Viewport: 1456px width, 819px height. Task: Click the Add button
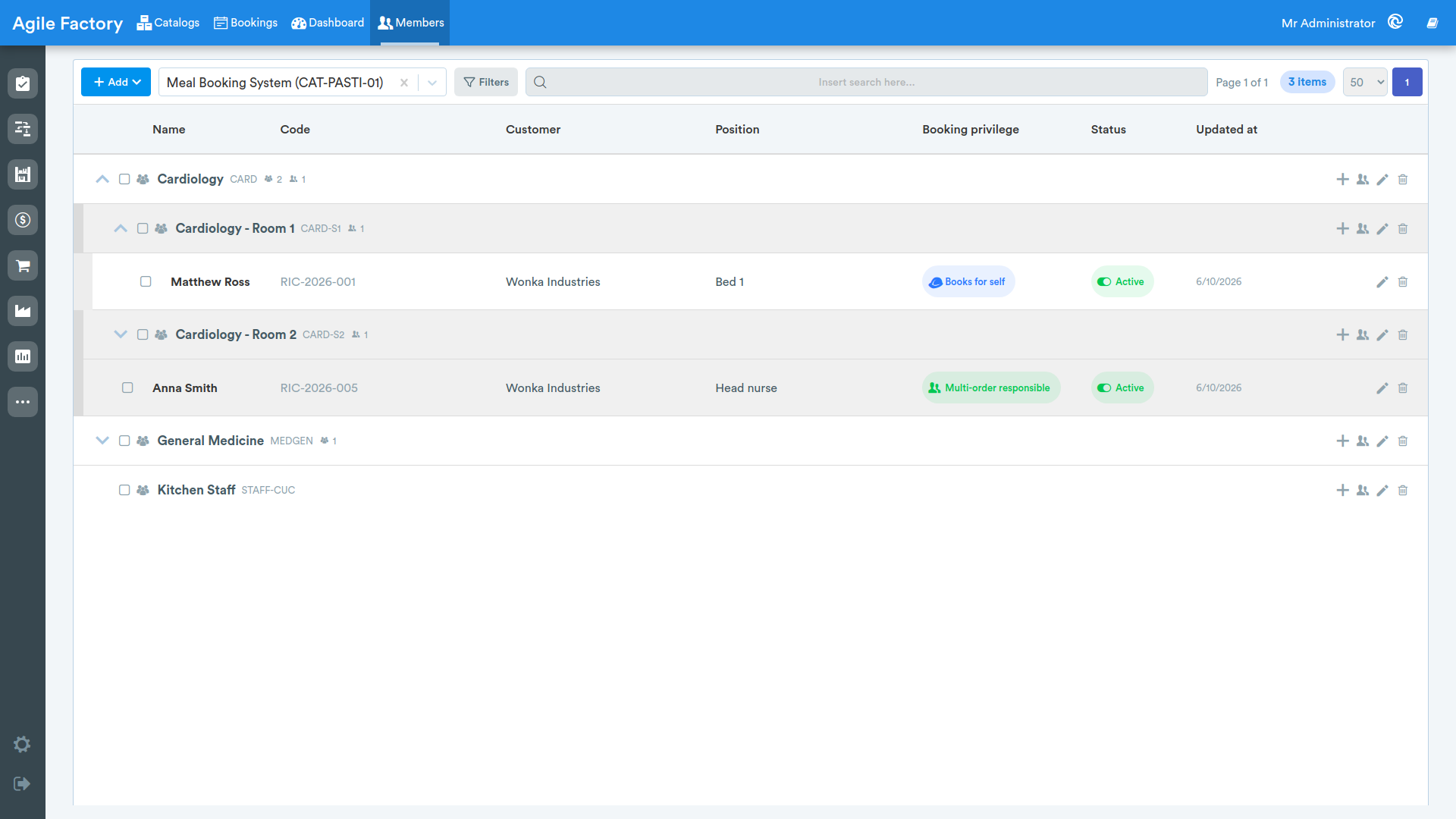[116, 82]
